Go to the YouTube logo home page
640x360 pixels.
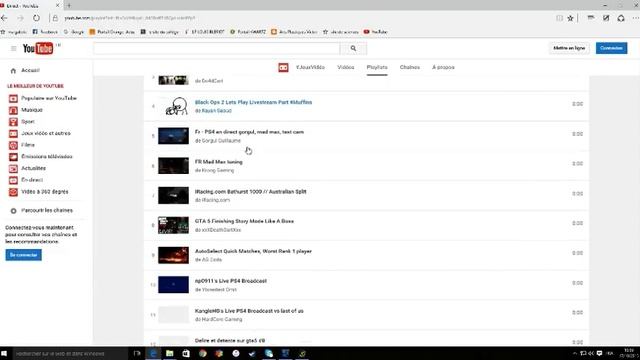(x=38, y=49)
